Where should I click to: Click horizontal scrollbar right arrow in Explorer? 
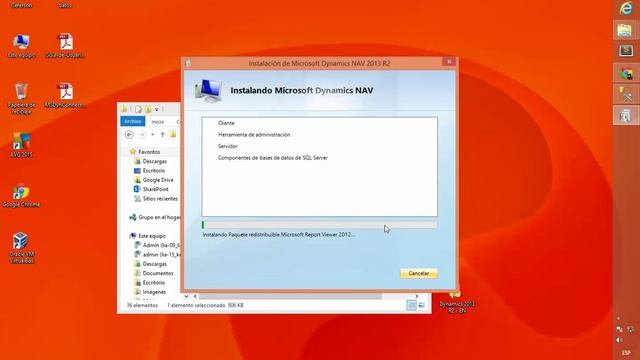(417, 296)
